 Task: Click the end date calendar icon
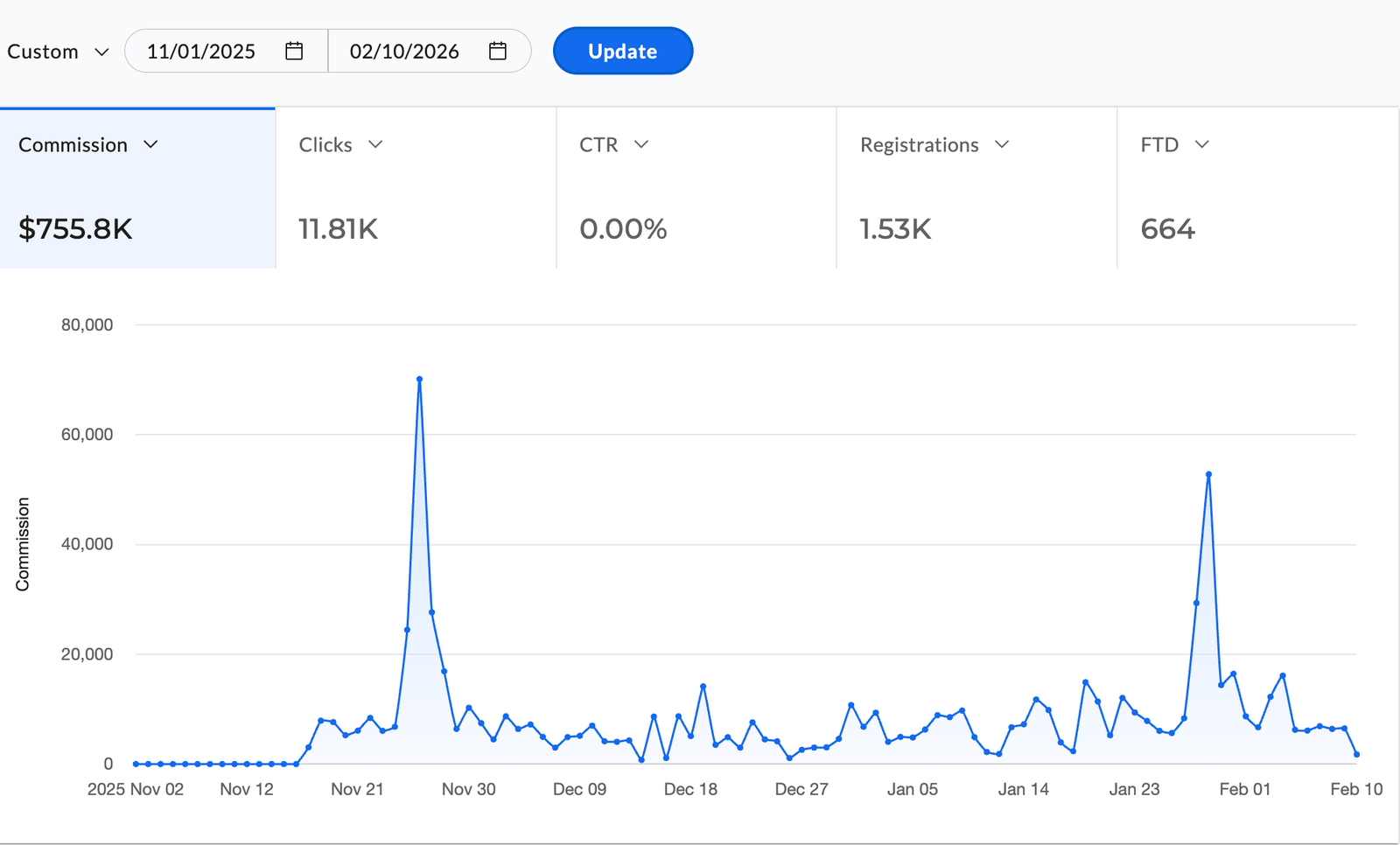click(x=498, y=51)
